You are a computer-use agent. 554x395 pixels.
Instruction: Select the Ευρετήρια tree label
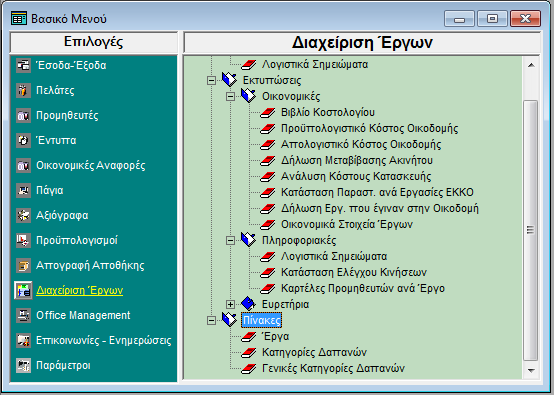click(285, 304)
